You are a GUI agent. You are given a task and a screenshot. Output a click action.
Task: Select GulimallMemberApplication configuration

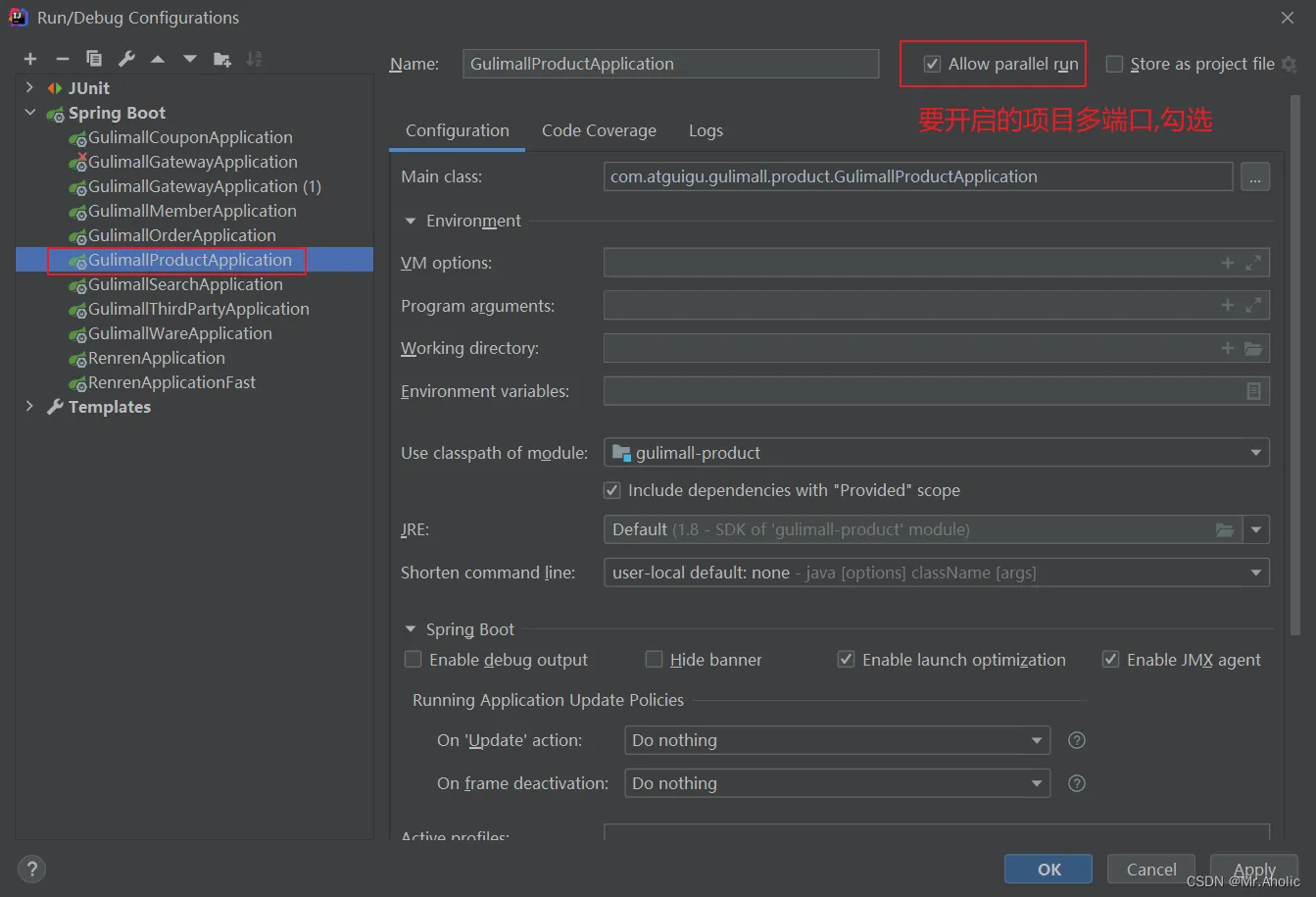(x=192, y=211)
